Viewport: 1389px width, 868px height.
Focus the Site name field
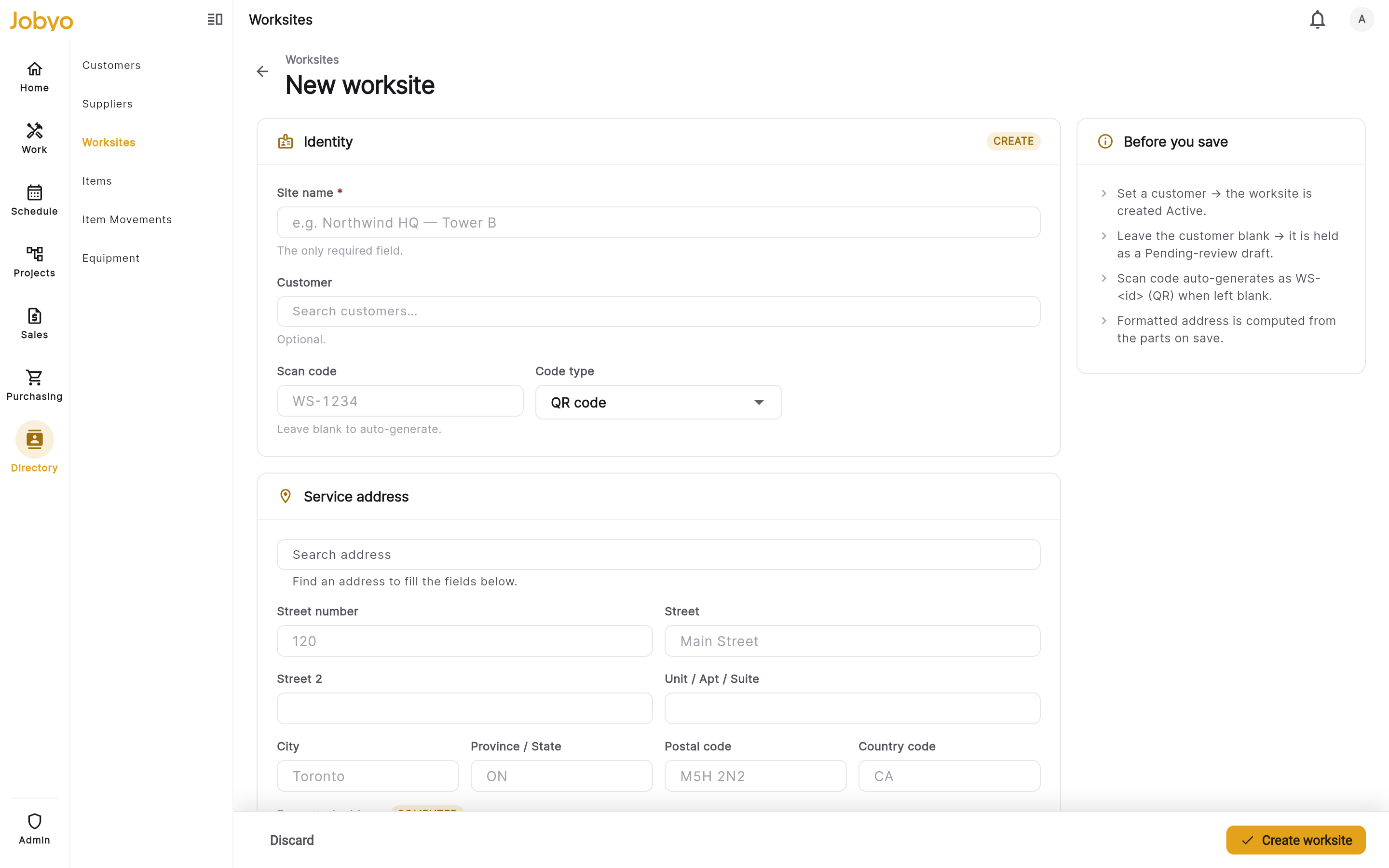[x=658, y=223]
